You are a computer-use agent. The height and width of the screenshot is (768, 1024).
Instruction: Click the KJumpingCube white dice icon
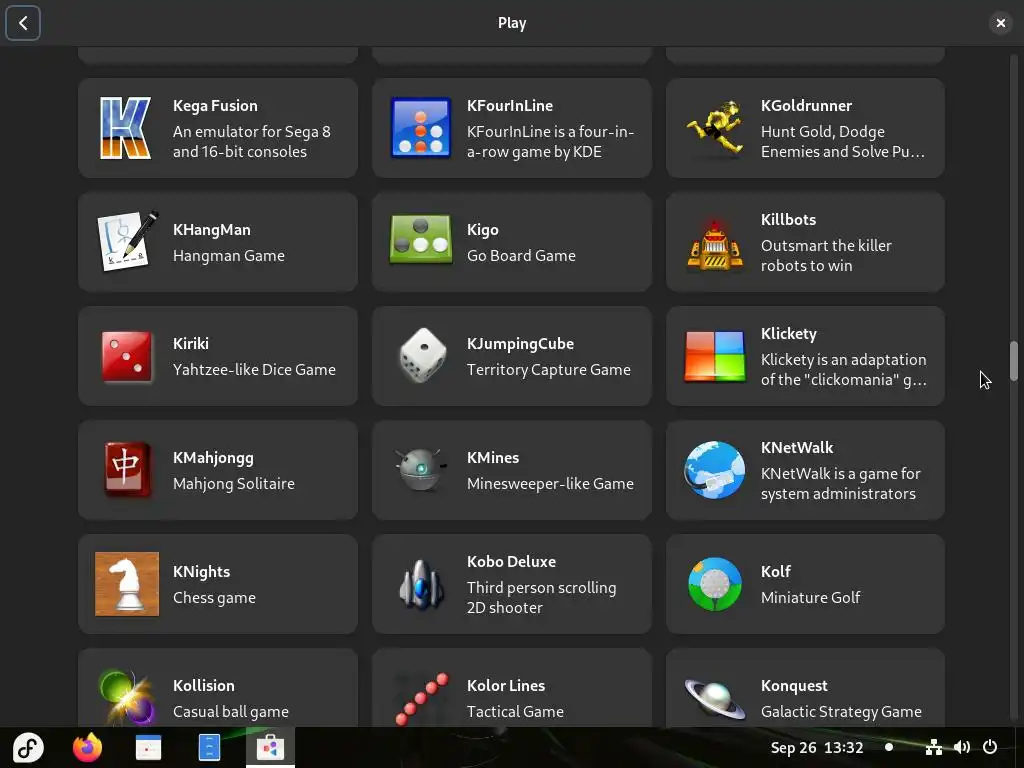coord(423,356)
